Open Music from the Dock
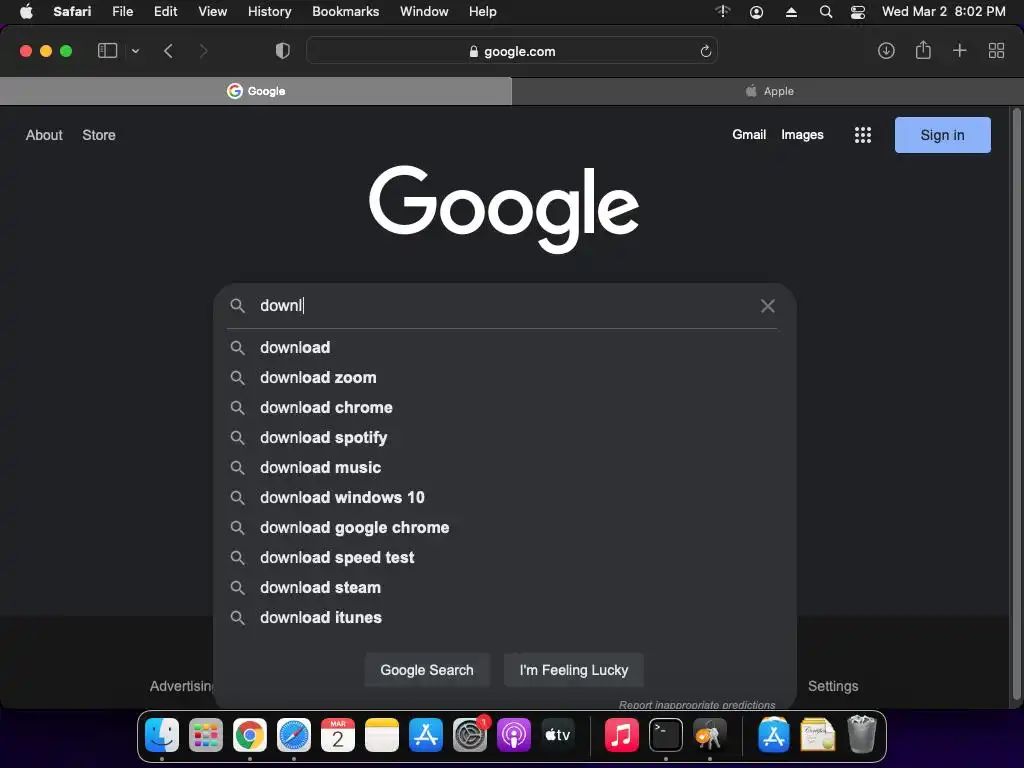Viewport: 1024px width, 768px height. tap(621, 735)
